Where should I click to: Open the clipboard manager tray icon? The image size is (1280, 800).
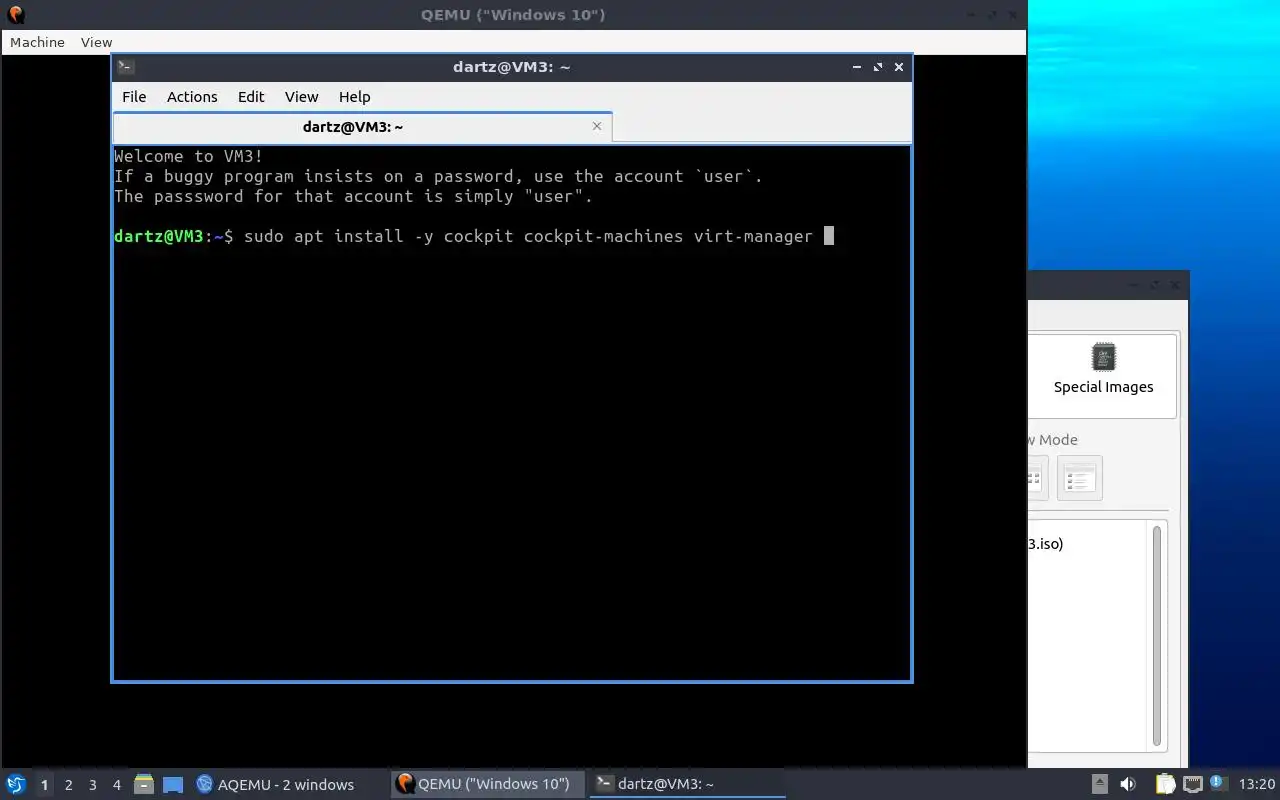point(1166,784)
